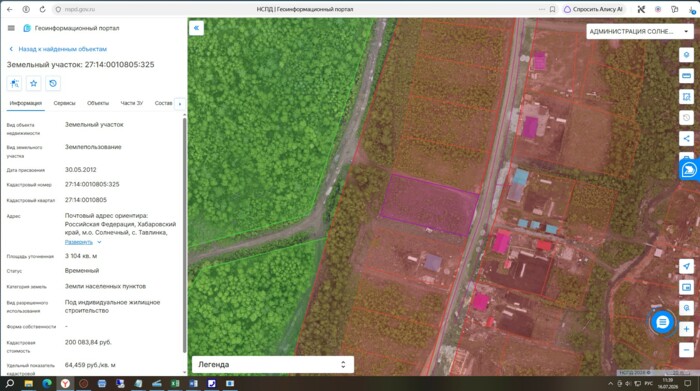Screen dimensions: 700x391
Task: Expand address via Развернуть chevron
Action: coord(99,242)
